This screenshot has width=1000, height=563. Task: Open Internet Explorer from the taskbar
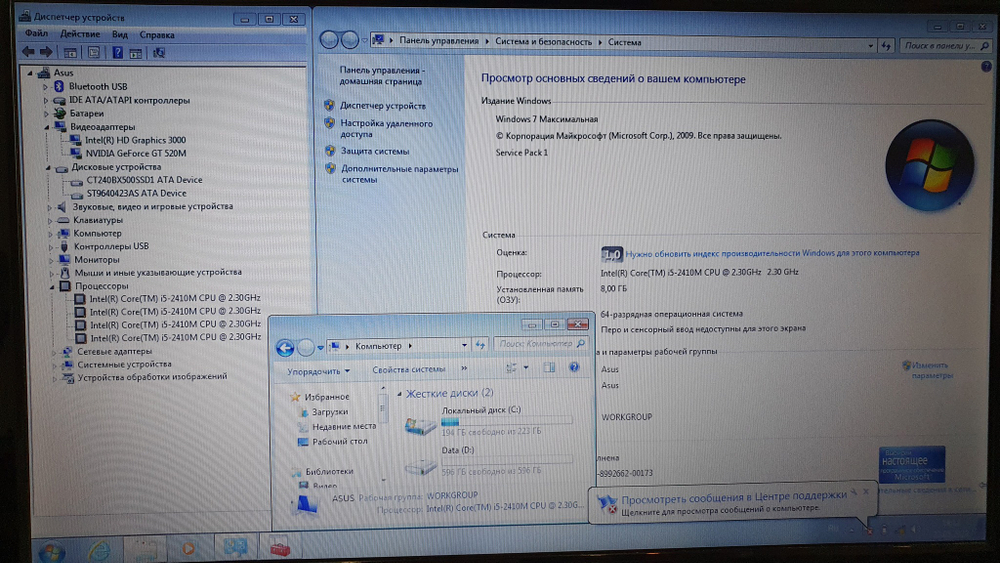(x=99, y=551)
